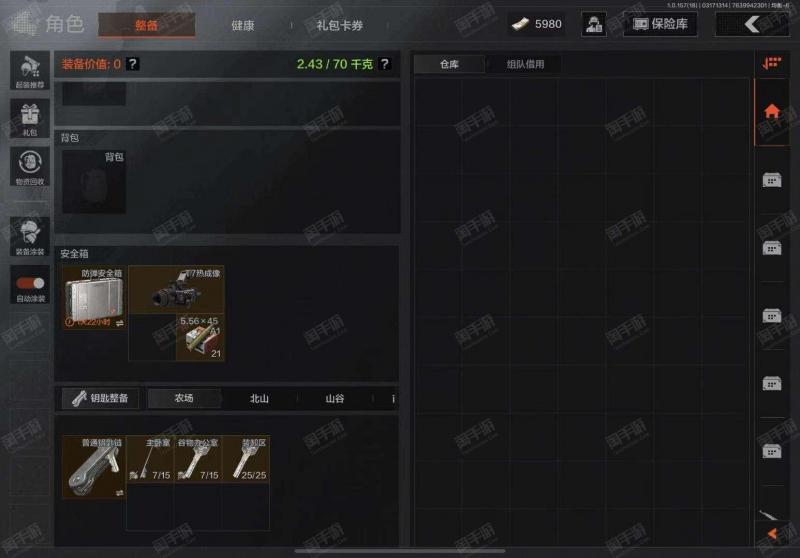Viewport: 800px width, 558px height.
Task: Expand the 装备价值 question mark help
Action: point(133,64)
